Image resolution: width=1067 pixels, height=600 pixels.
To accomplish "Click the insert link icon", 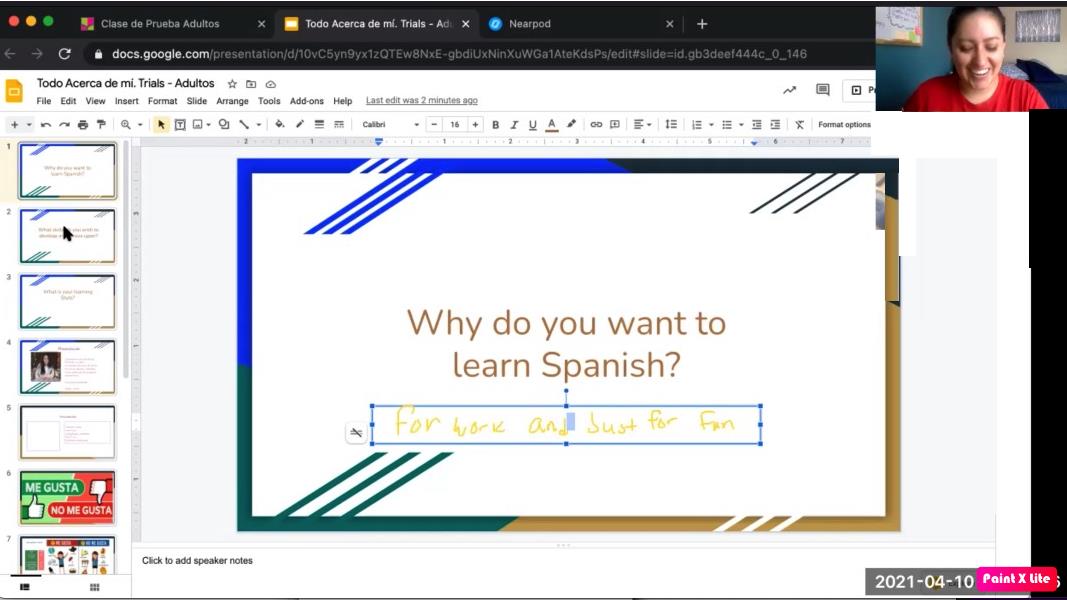I will (596, 125).
